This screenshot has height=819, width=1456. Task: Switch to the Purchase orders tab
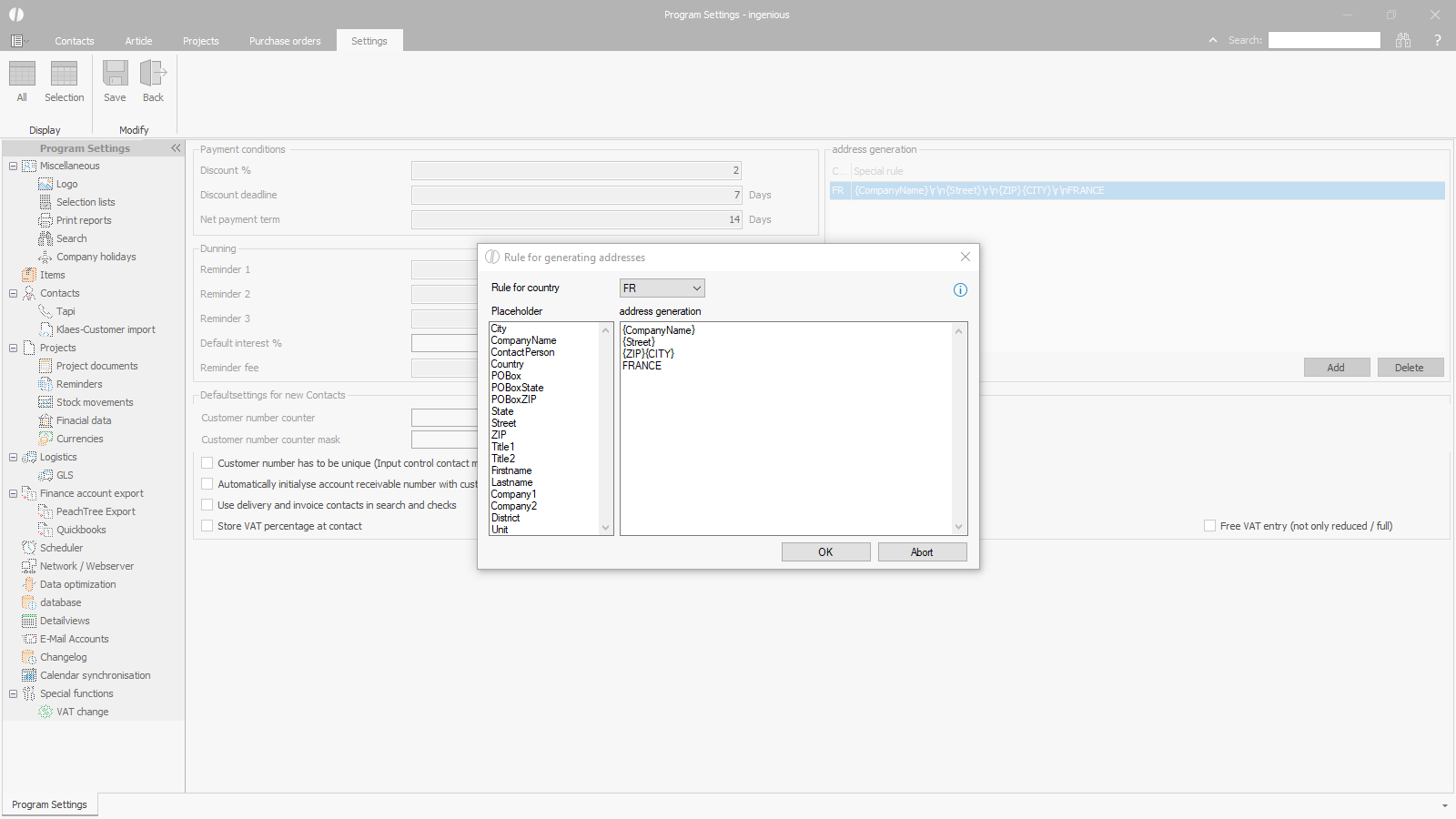pos(285,41)
